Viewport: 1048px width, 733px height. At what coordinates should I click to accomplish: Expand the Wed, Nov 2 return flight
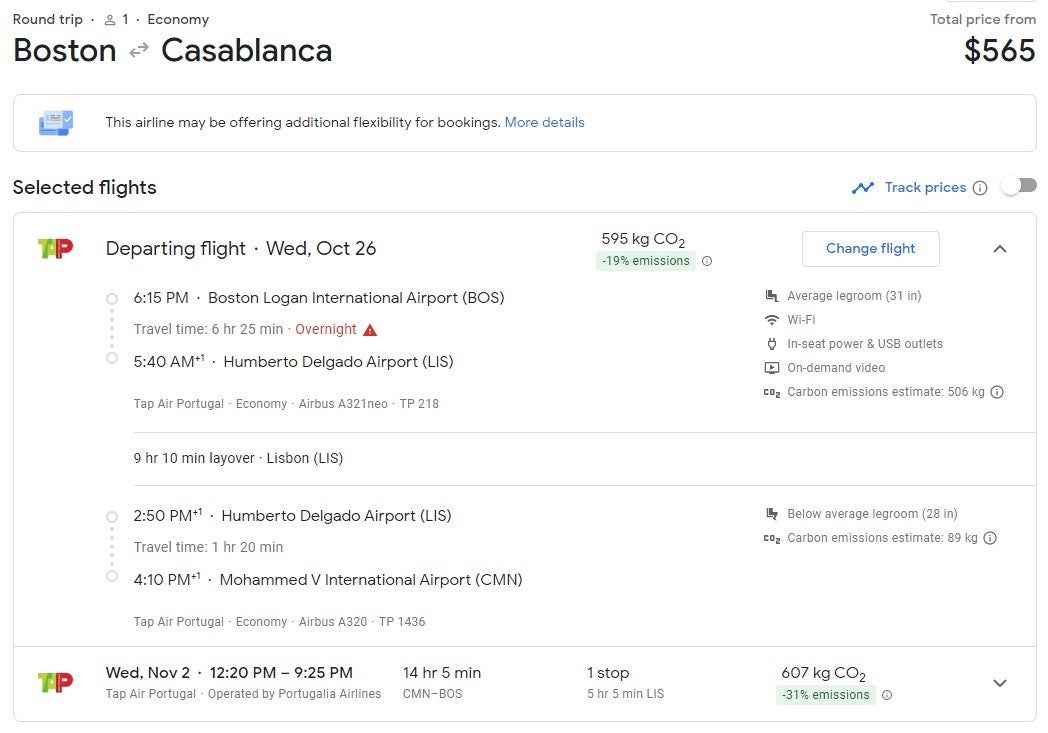[999, 683]
